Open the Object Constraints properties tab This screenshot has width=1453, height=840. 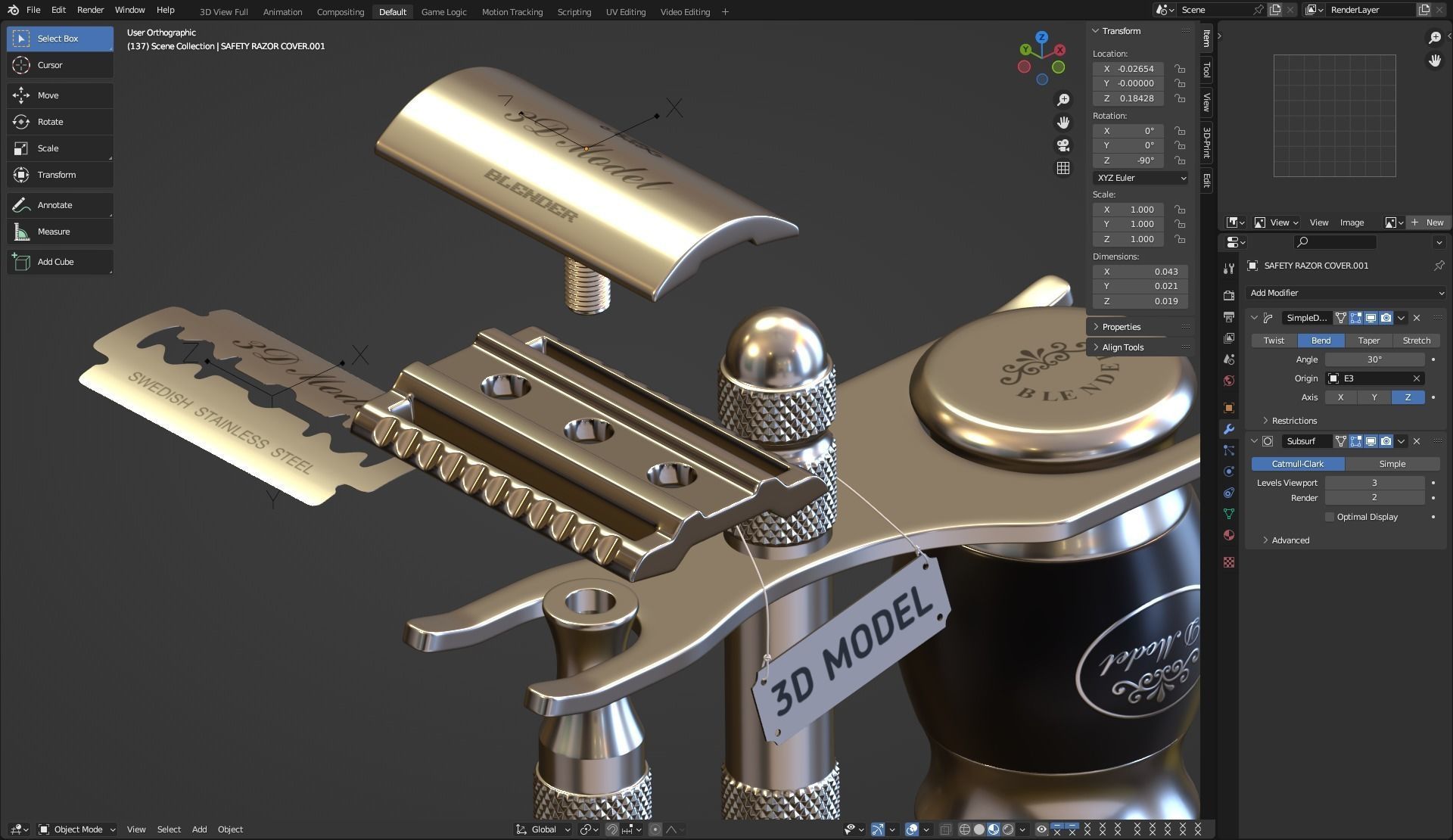[1229, 493]
